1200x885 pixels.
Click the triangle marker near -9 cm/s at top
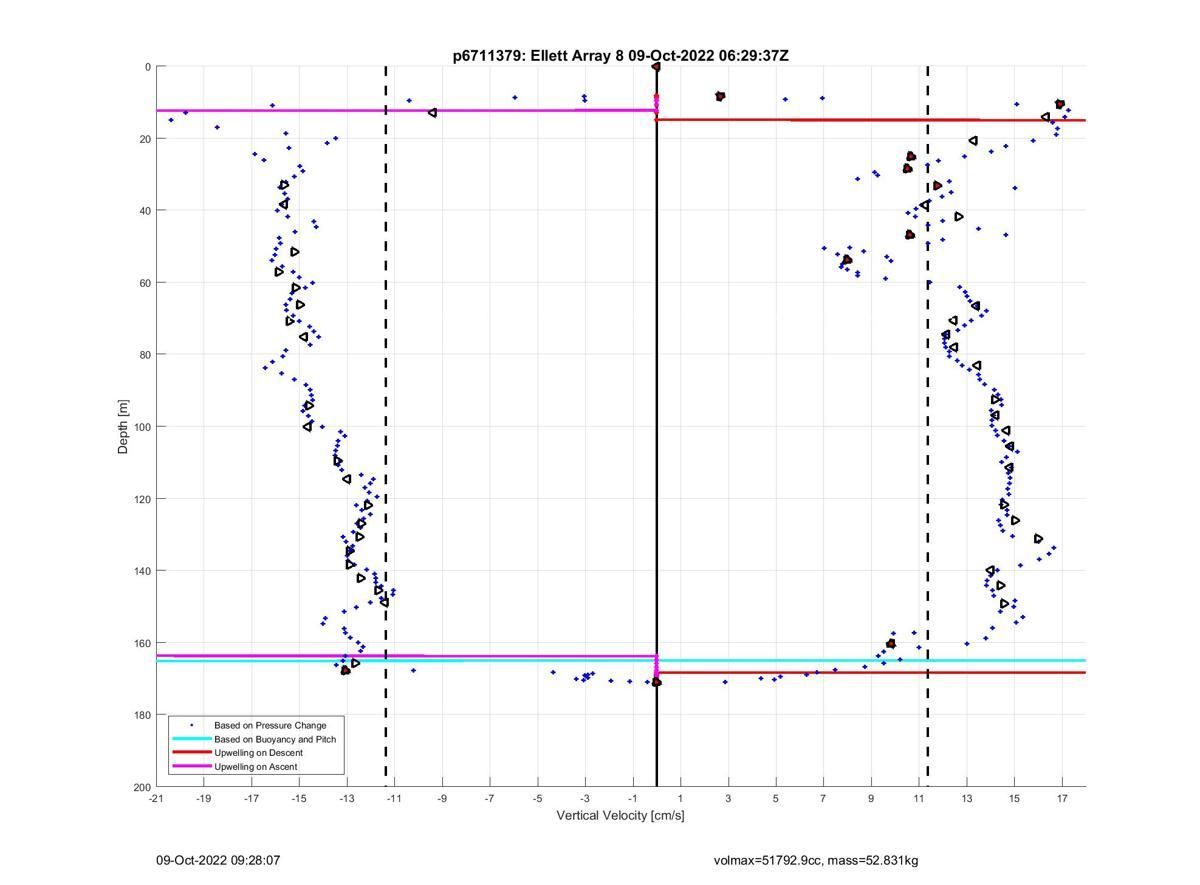click(432, 113)
